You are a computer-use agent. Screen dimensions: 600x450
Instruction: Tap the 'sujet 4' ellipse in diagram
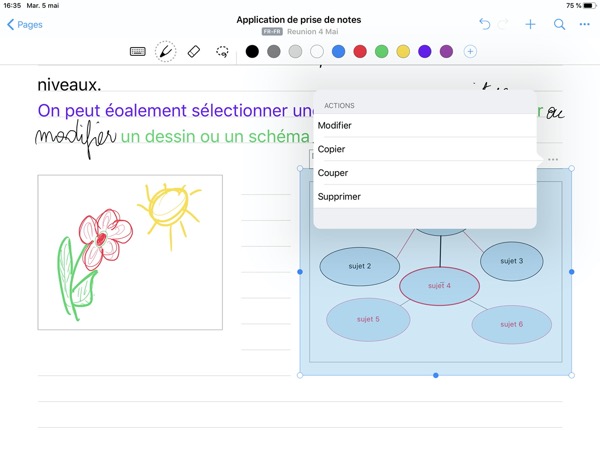coord(439,286)
